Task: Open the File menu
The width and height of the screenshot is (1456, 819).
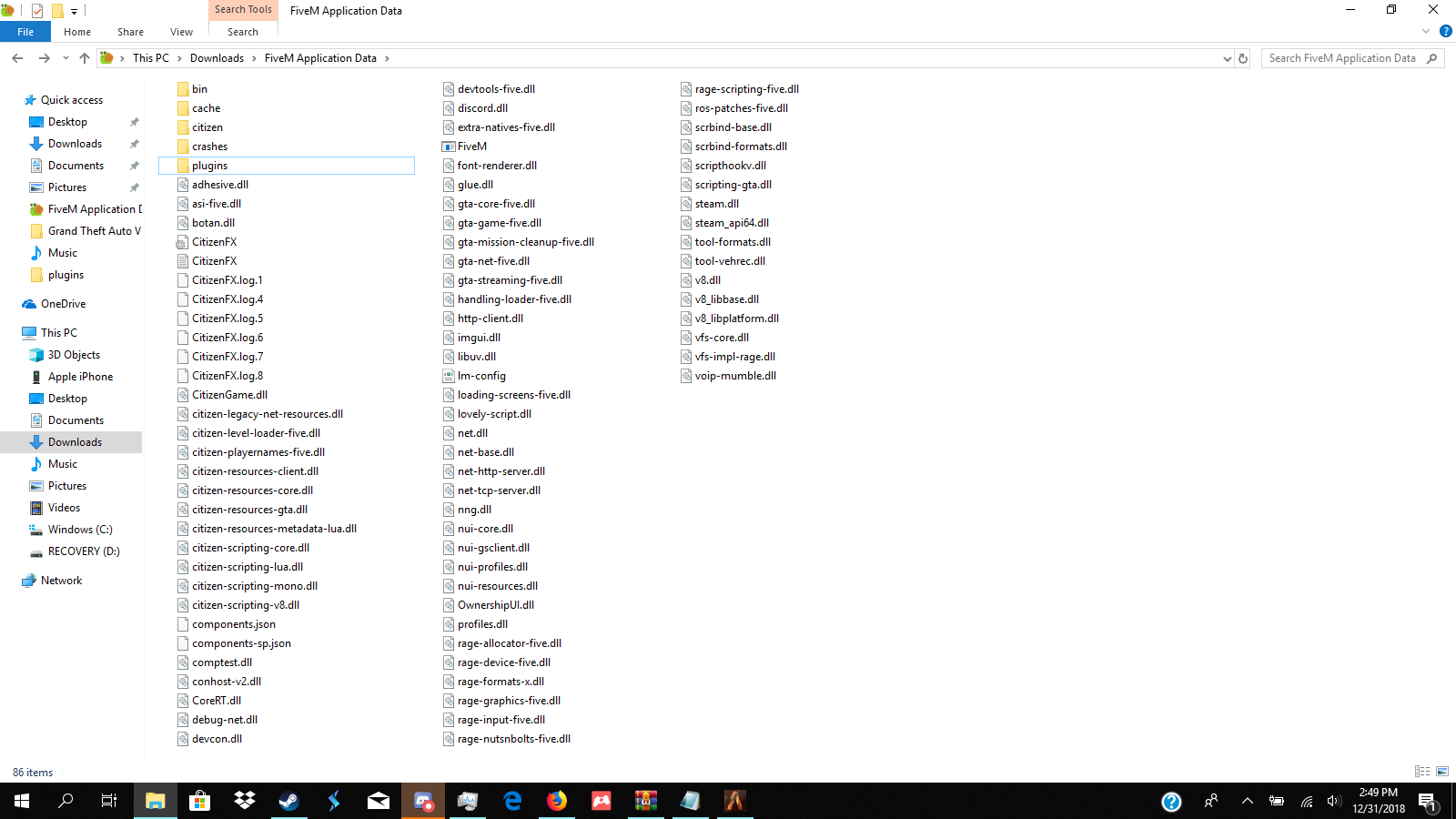Action: click(x=25, y=32)
